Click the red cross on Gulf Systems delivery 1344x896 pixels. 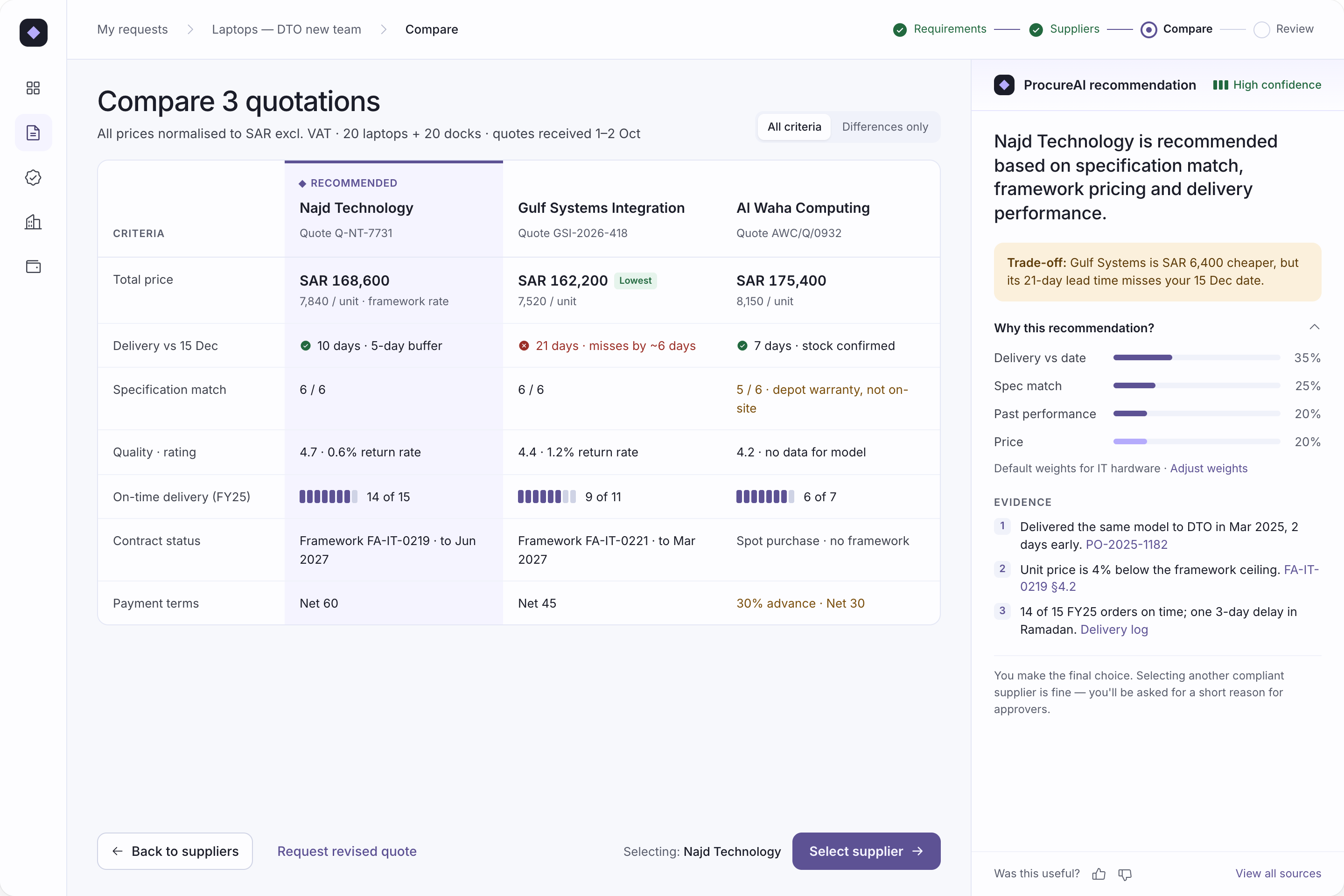[524, 346]
